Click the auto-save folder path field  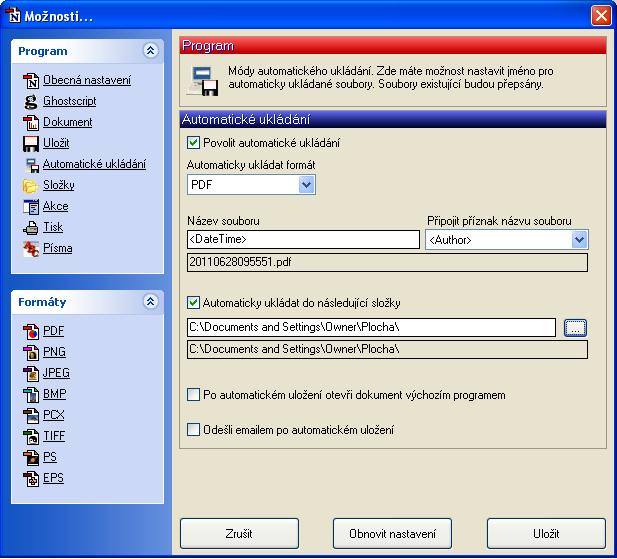(371, 328)
